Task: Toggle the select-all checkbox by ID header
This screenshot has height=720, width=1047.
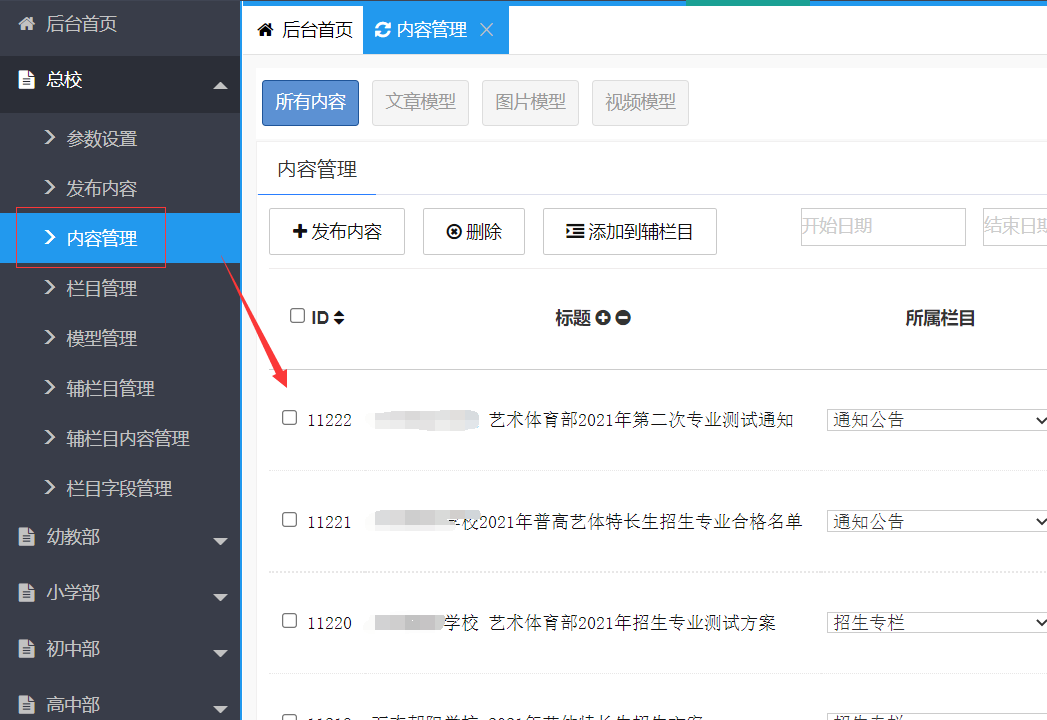Action: pos(297,316)
